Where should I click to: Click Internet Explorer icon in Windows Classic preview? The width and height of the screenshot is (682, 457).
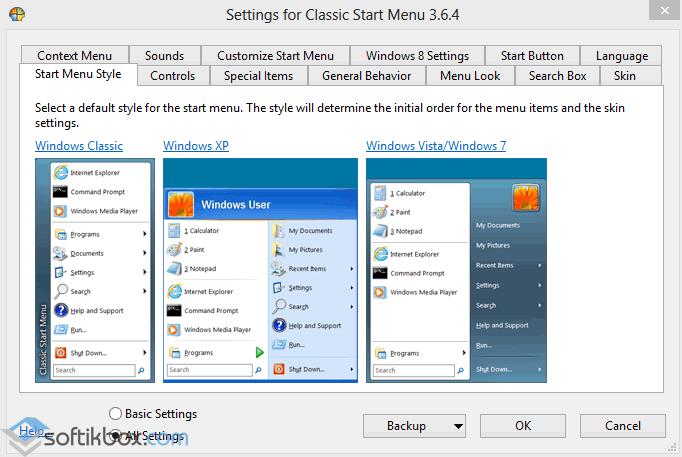(60, 173)
